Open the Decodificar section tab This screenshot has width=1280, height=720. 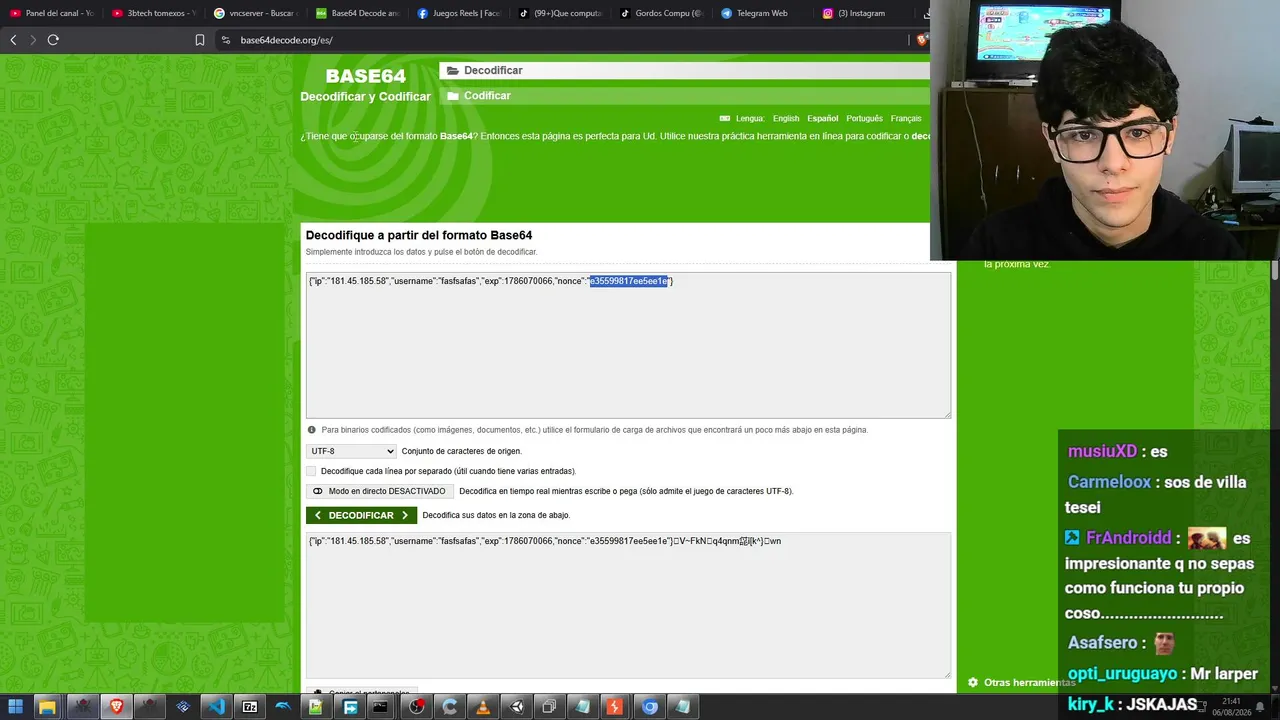684,71
